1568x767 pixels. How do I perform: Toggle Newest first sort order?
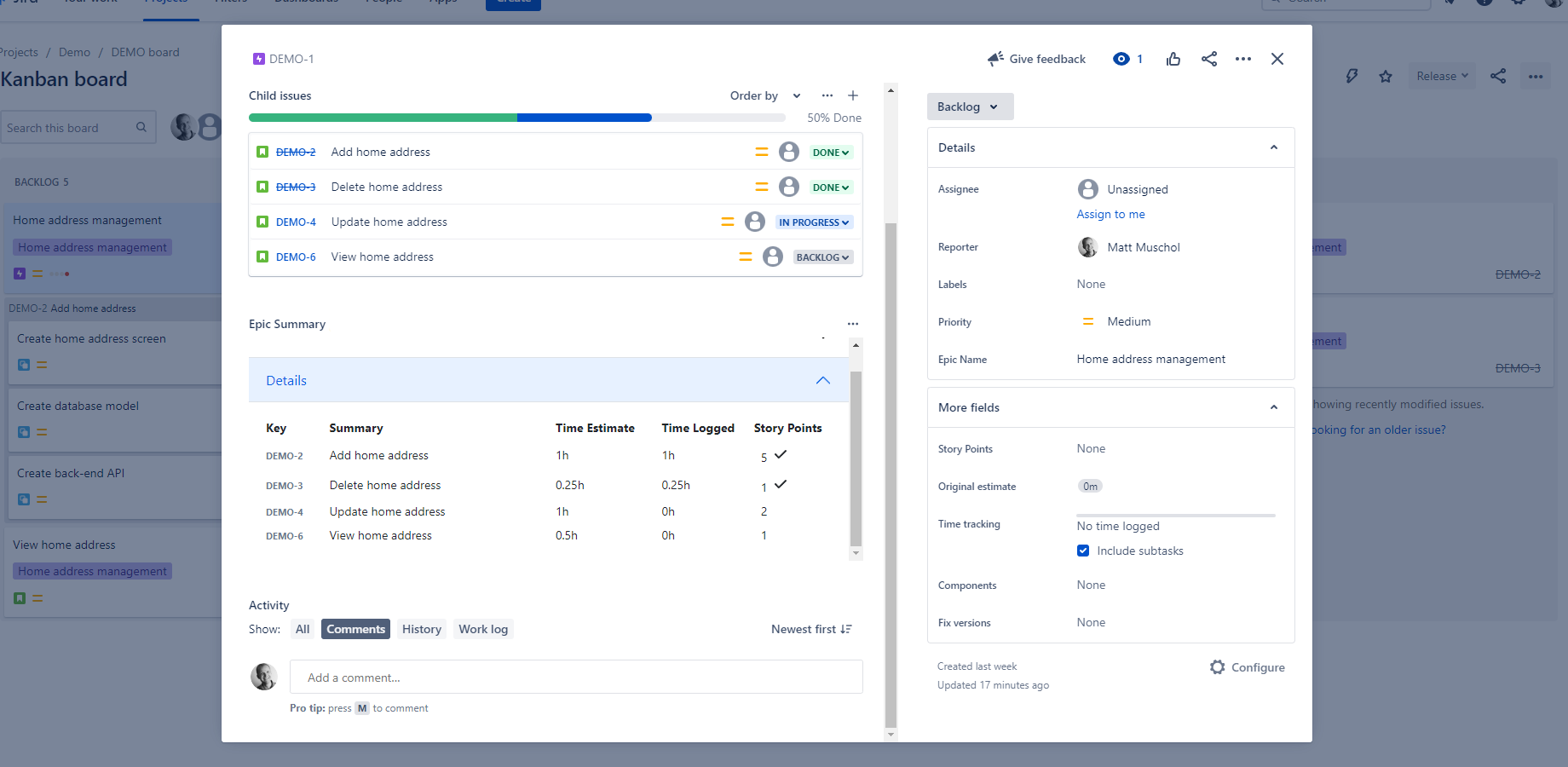point(811,629)
